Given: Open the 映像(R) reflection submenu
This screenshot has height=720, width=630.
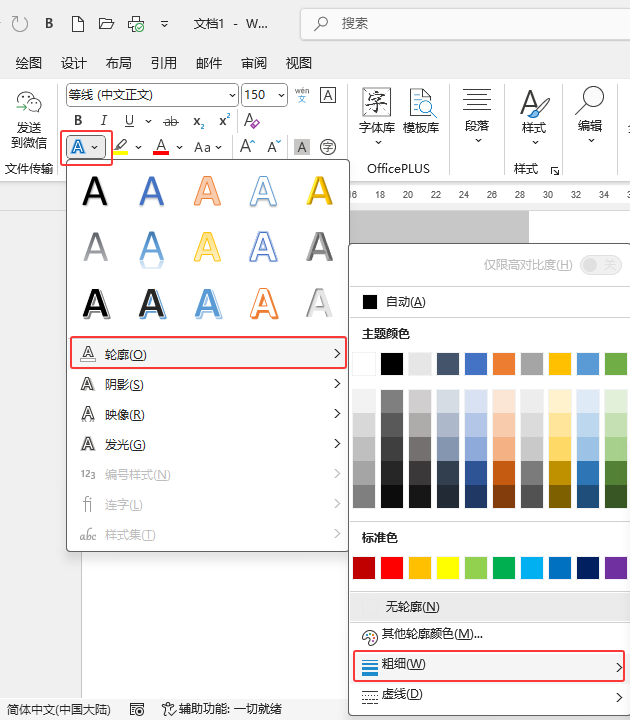Looking at the screenshot, I should point(208,414).
